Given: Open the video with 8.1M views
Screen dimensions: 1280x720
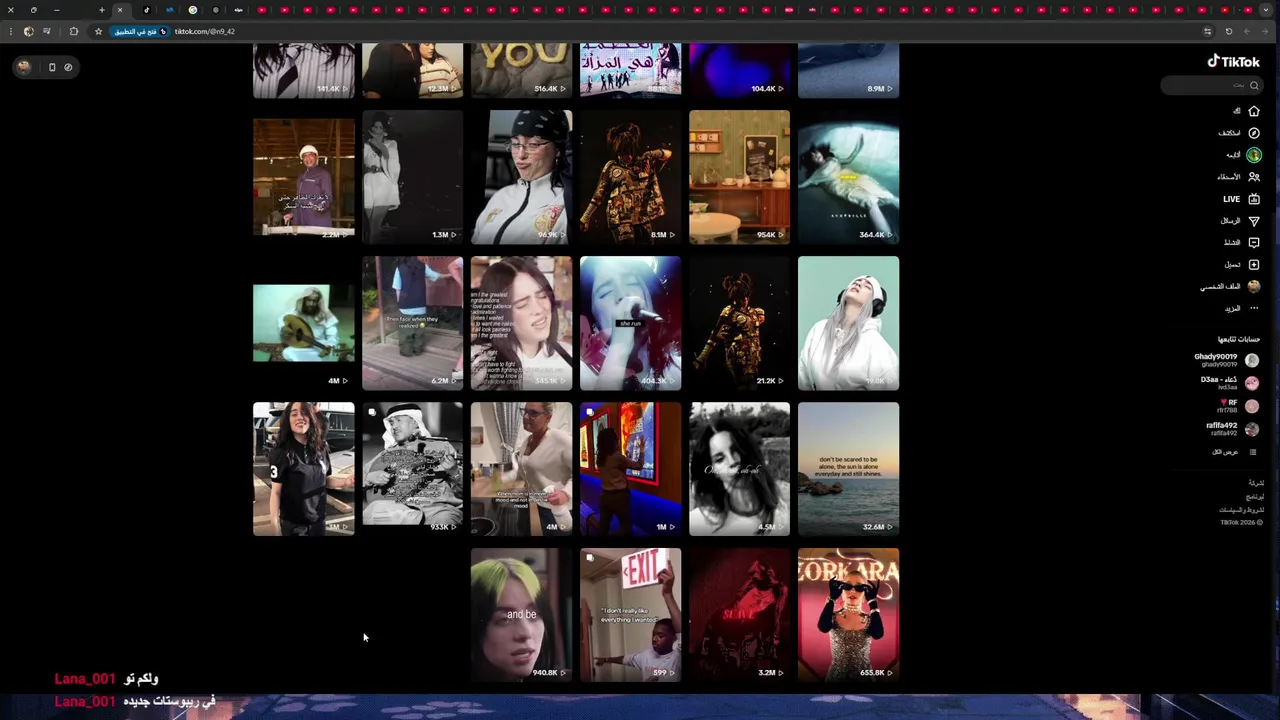Looking at the screenshot, I should [630, 177].
